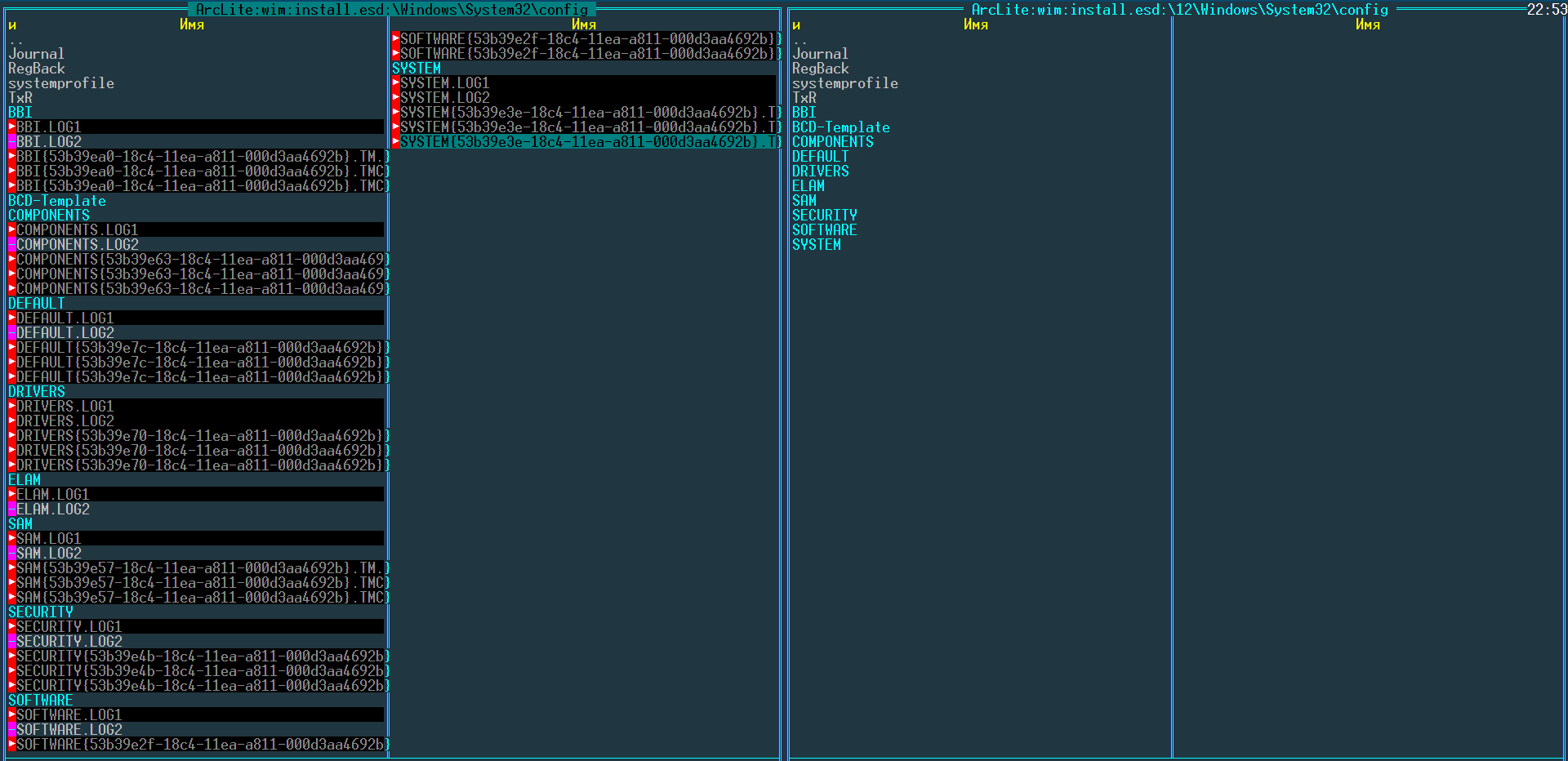
Task: Click the 'Имя' header of the empty rightmost column
Action: pos(1367,24)
